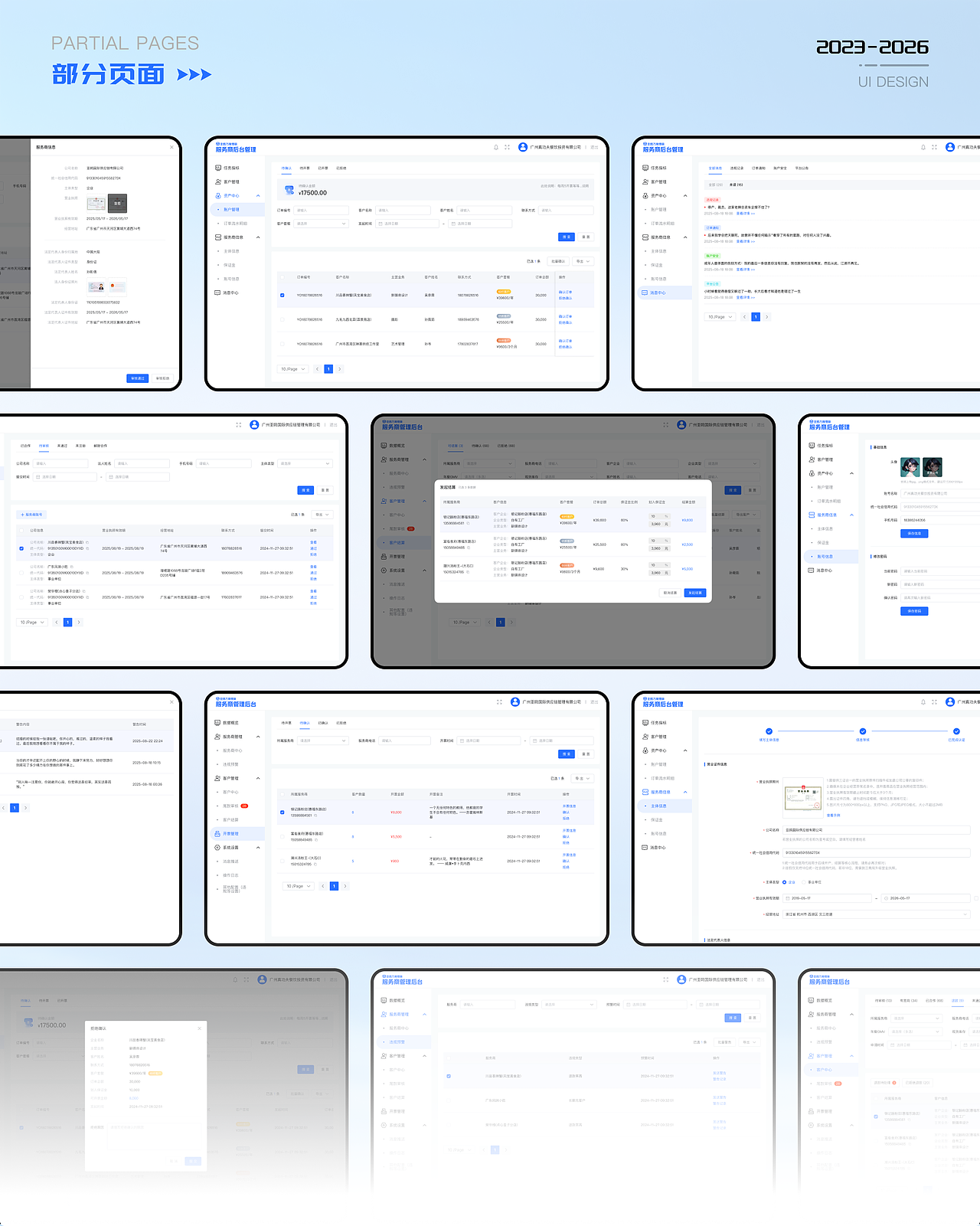This screenshot has height=1226, width=980.
Task: Collapse the 资产中心 chevron on the 账户管理 page
Action: click(x=258, y=196)
